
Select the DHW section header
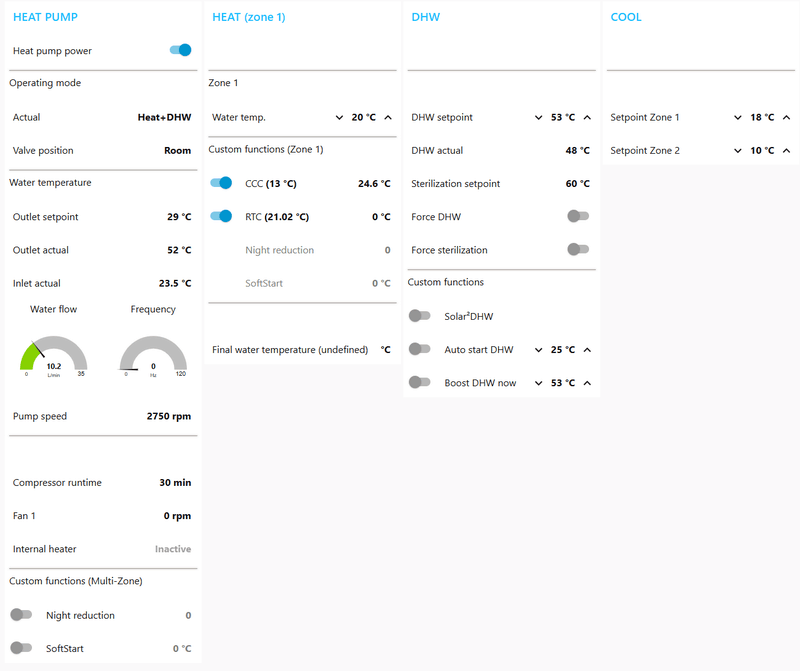424,16
